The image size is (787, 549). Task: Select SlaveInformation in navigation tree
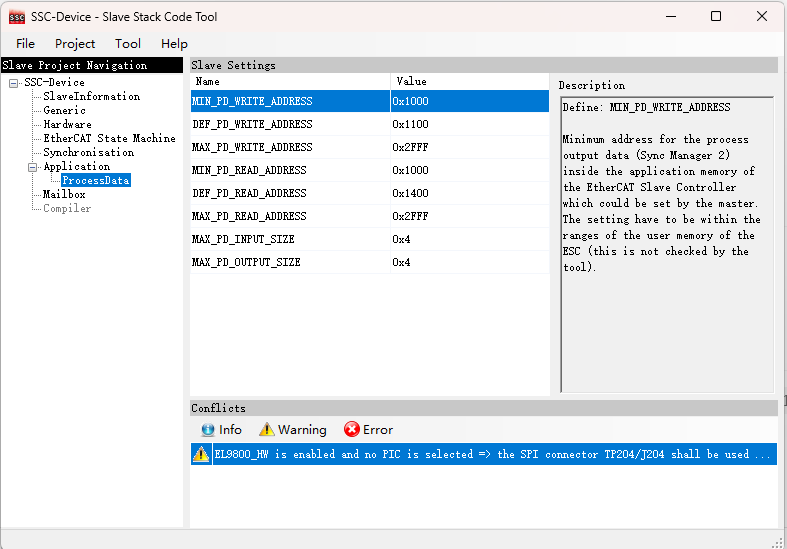pos(91,96)
